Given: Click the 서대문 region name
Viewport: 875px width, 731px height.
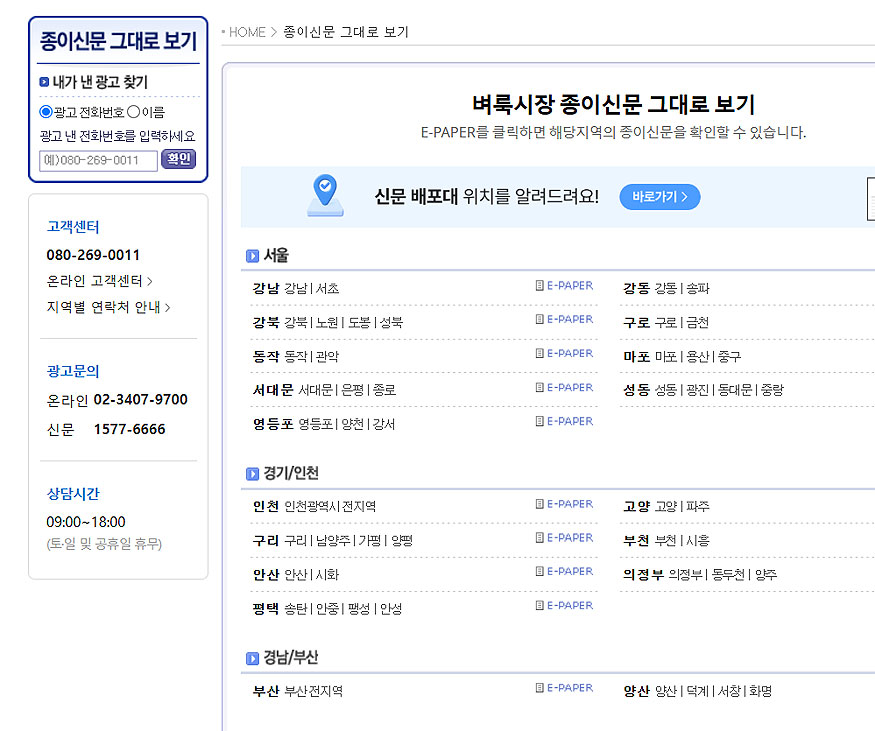Looking at the screenshot, I should (273, 390).
